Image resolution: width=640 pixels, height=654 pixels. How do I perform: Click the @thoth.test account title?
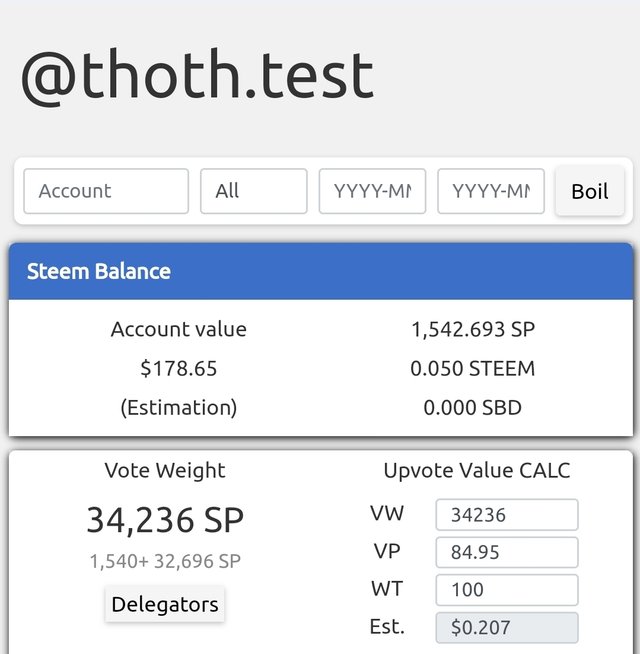(x=197, y=76)
